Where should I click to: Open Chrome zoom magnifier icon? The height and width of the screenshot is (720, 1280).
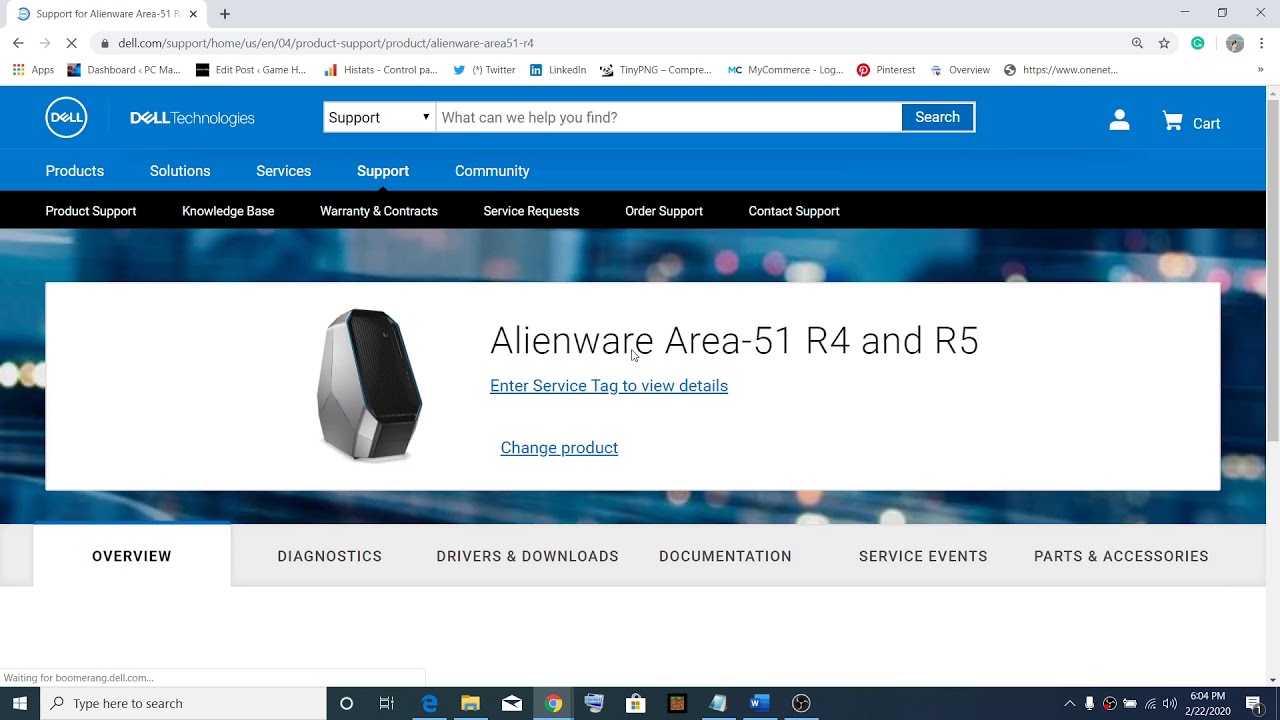1137,43
